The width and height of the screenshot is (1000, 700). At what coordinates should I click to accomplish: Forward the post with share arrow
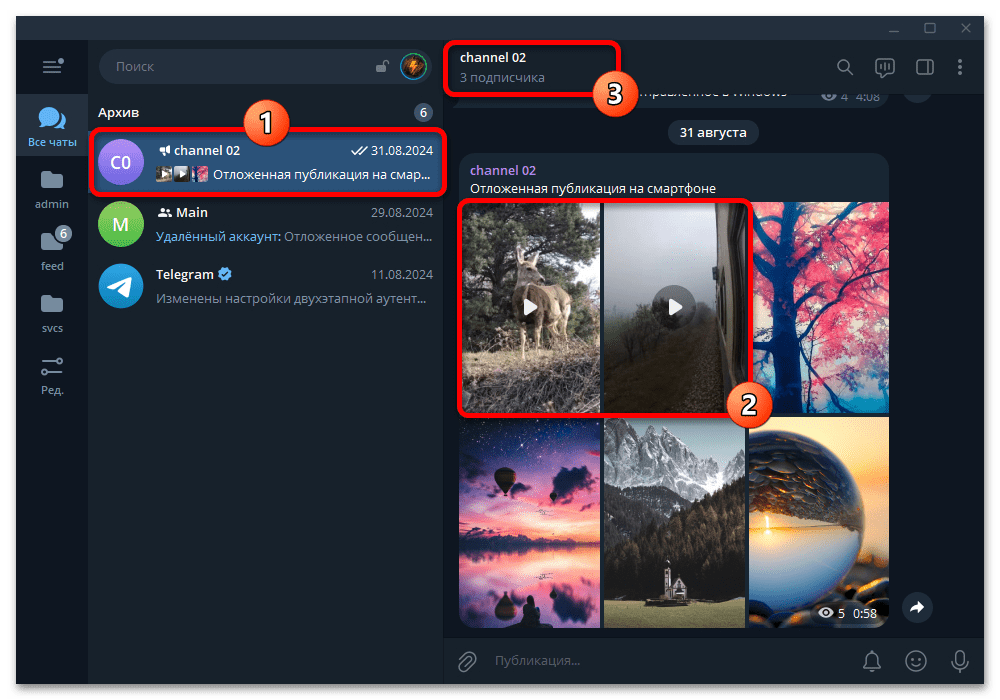coord(917,608)
